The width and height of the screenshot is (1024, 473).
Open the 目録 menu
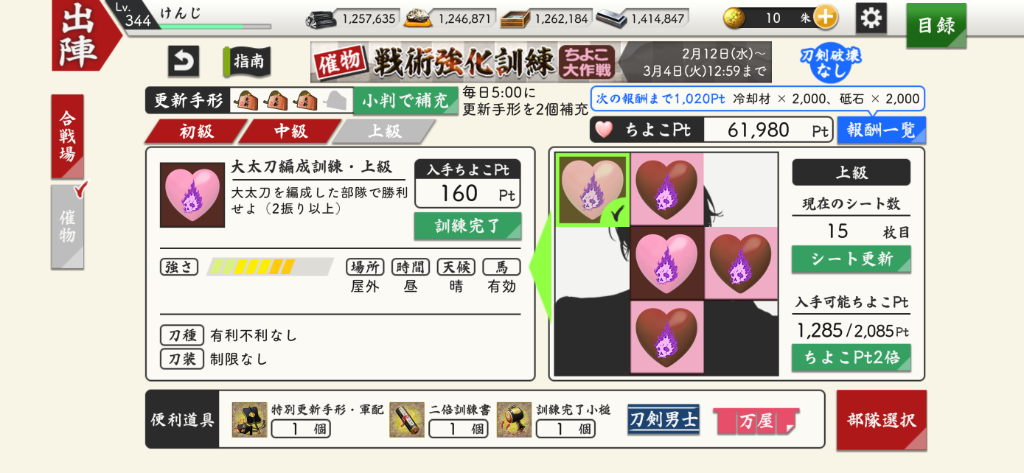pos(936,25)
